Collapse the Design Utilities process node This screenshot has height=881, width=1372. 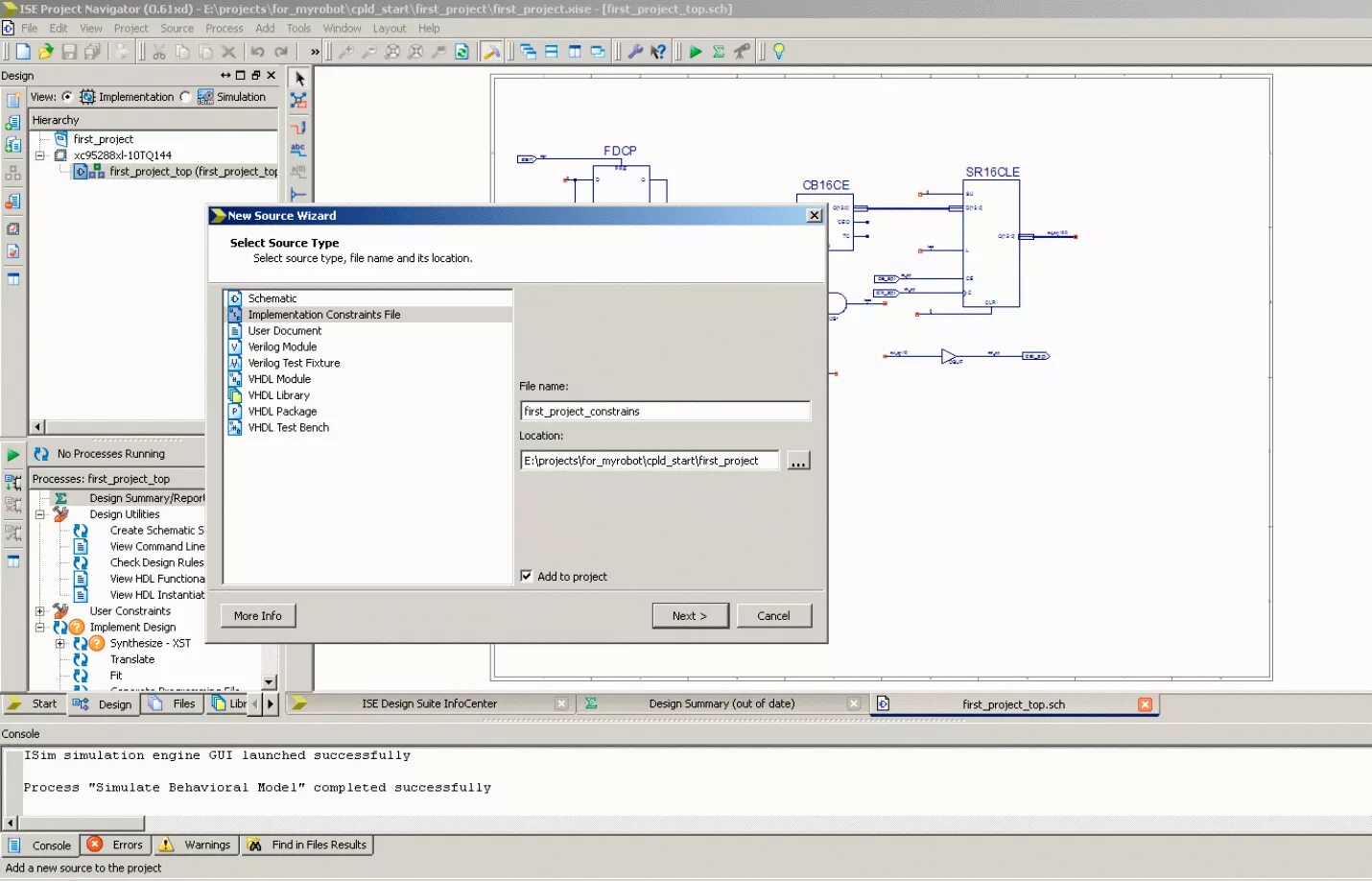(40, 514)
